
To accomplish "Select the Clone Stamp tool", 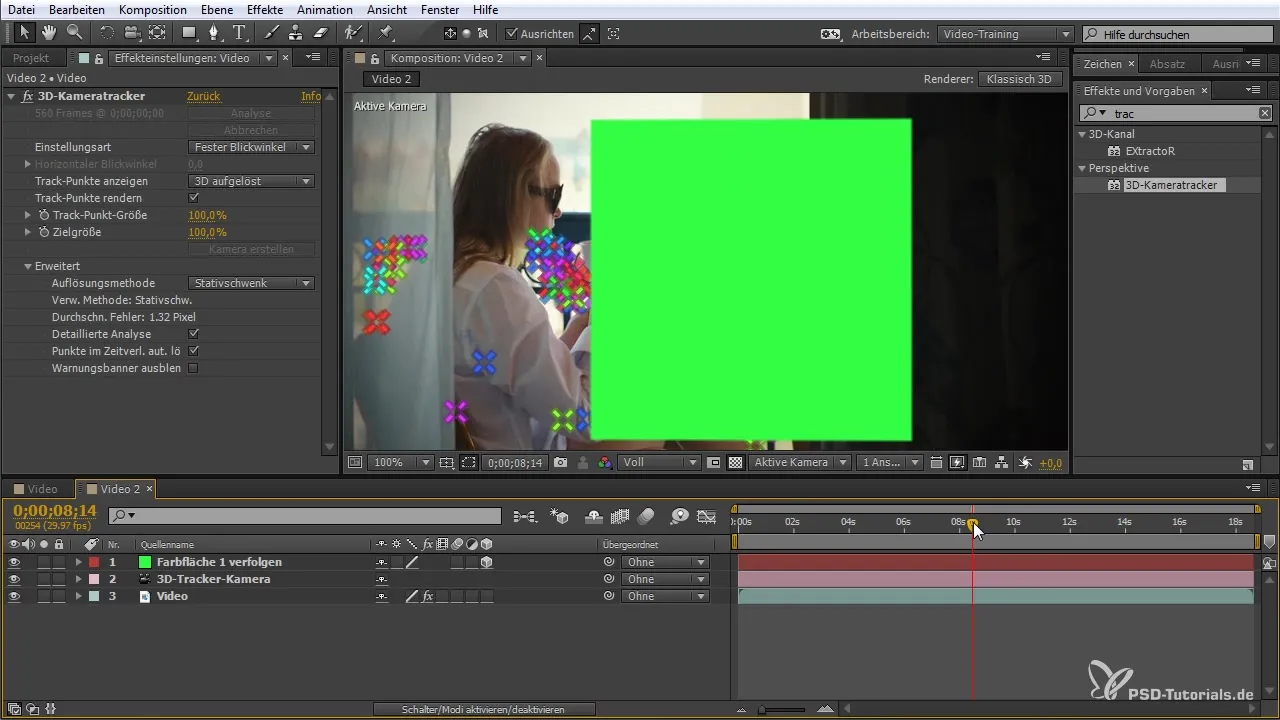I will (x=296, y=33).
